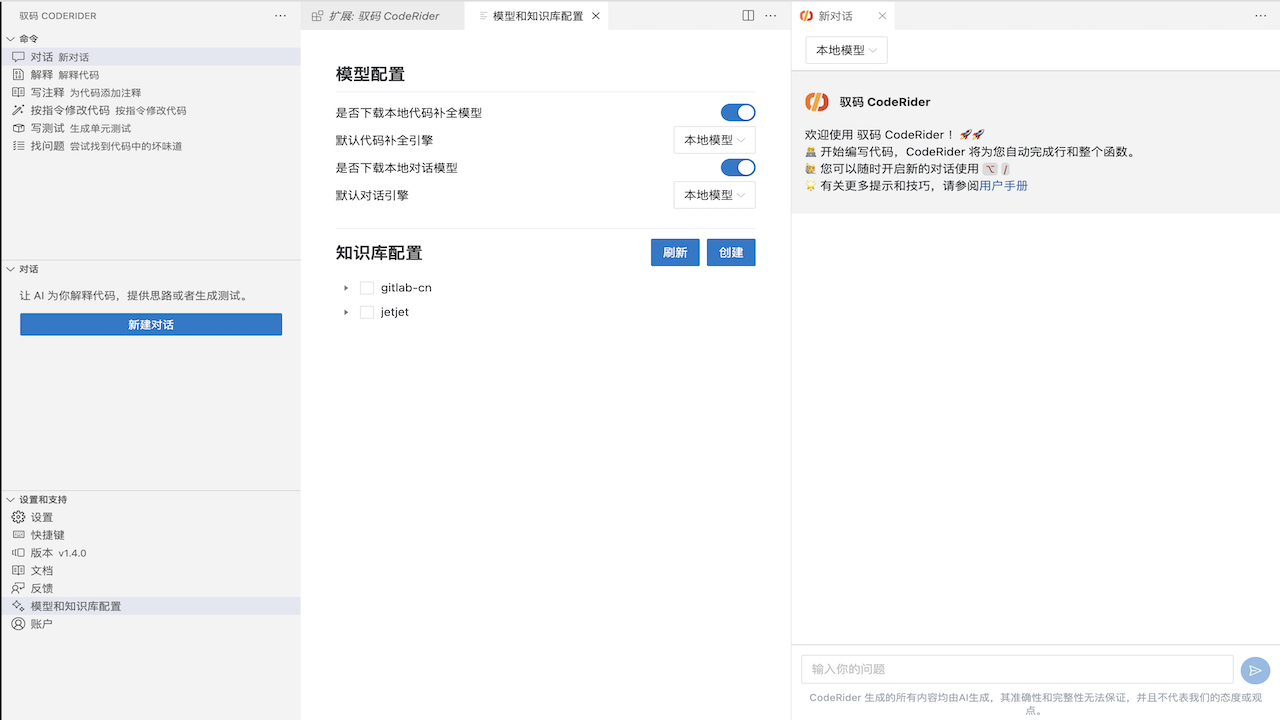The width and height of the screenshot is (1280, 720).
Task: Expand the jetjet tree node
Action: click(346, 312)
